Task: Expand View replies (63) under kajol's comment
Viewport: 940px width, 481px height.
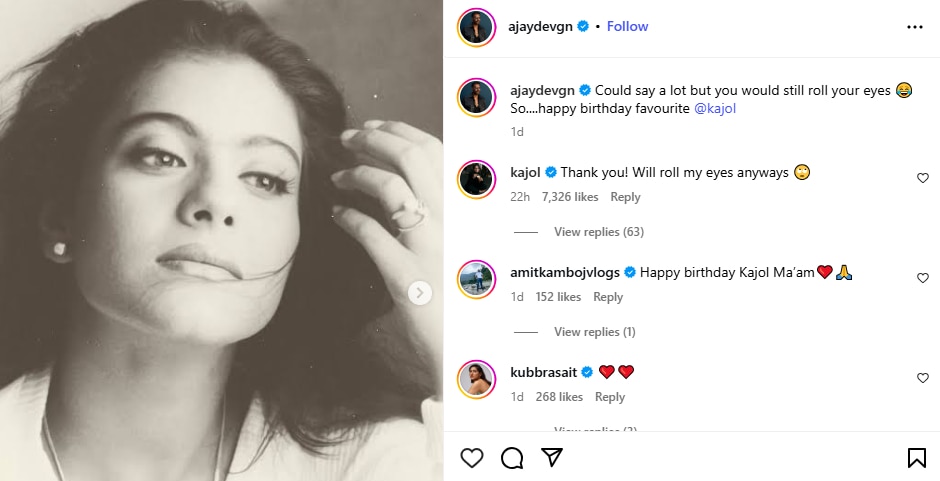Action: [x=598, y=232]
